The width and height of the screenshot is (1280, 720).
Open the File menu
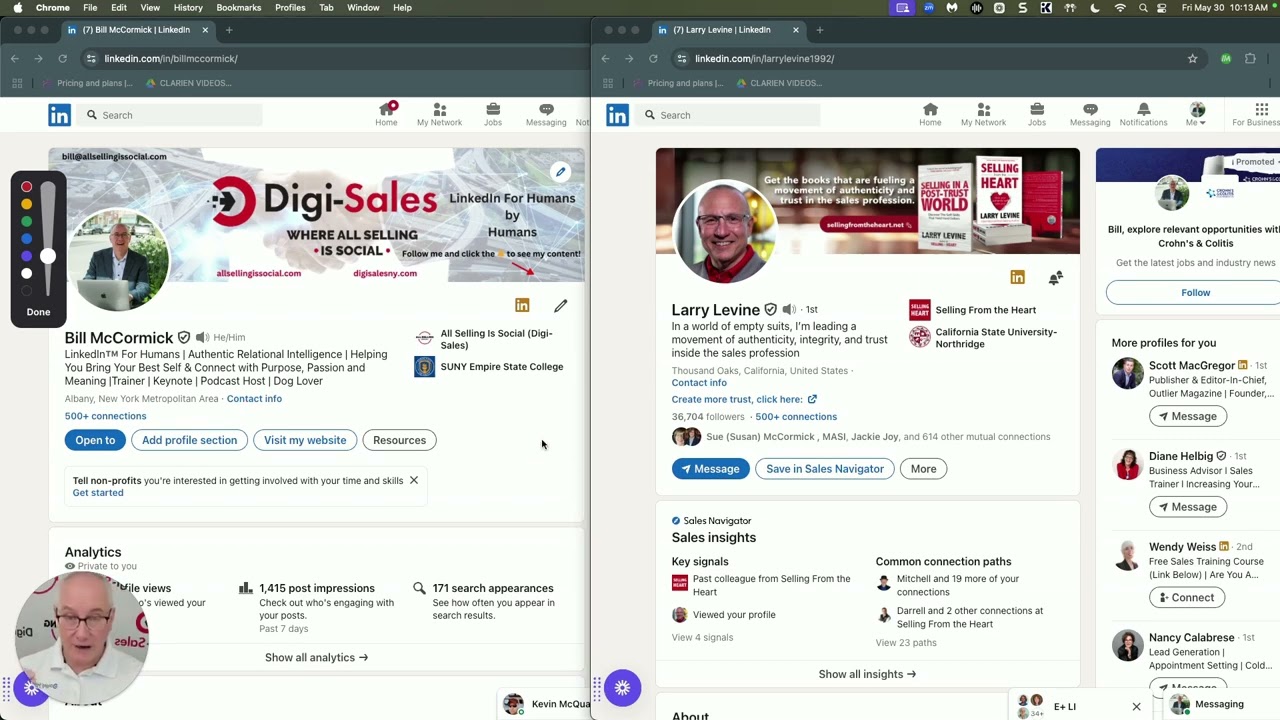[x=90, y=7]
